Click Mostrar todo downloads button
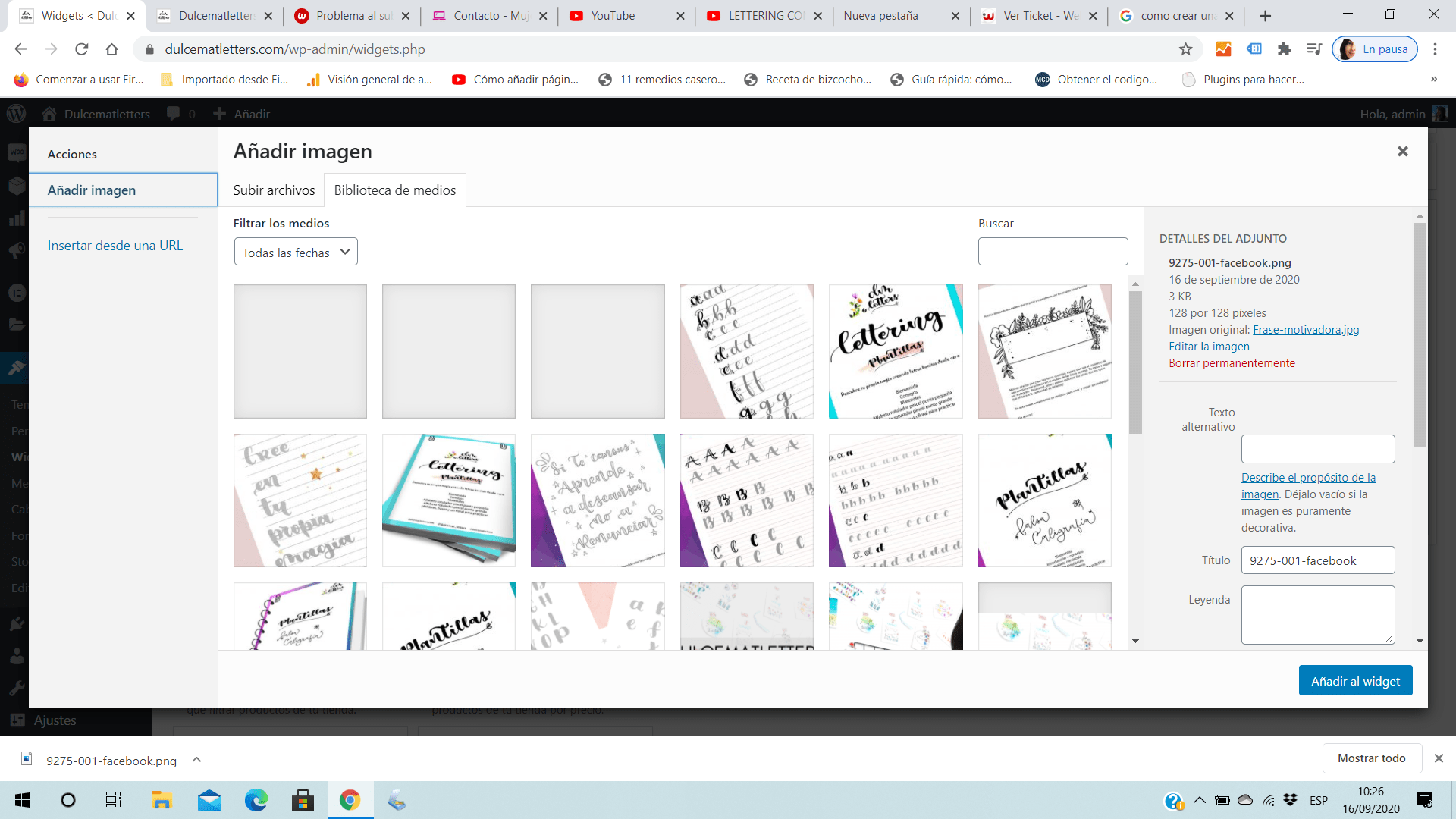This screenshot has height=819, width=1456. 1371,758
